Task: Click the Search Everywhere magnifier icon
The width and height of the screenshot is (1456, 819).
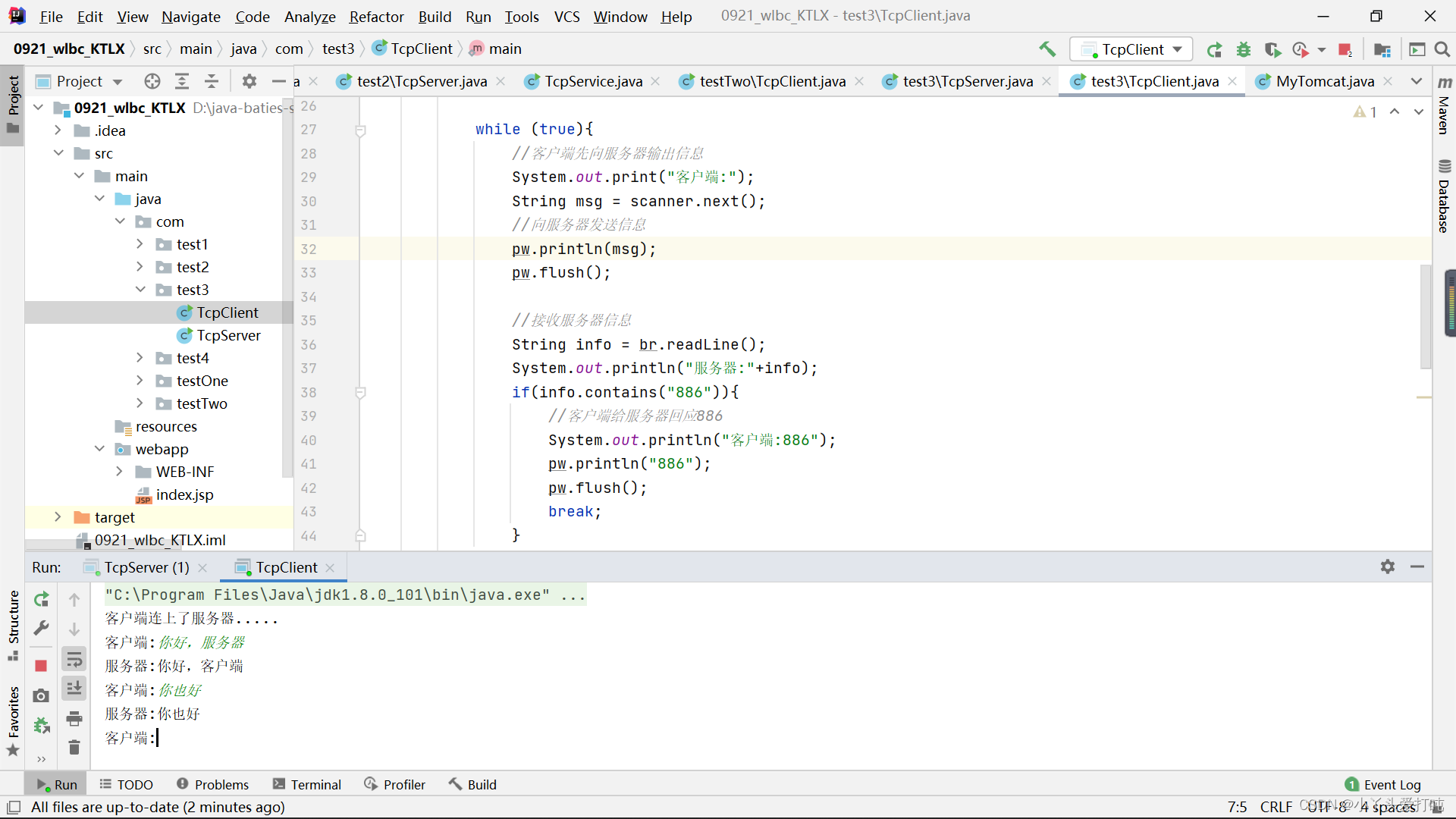Action: point(1442,49)
